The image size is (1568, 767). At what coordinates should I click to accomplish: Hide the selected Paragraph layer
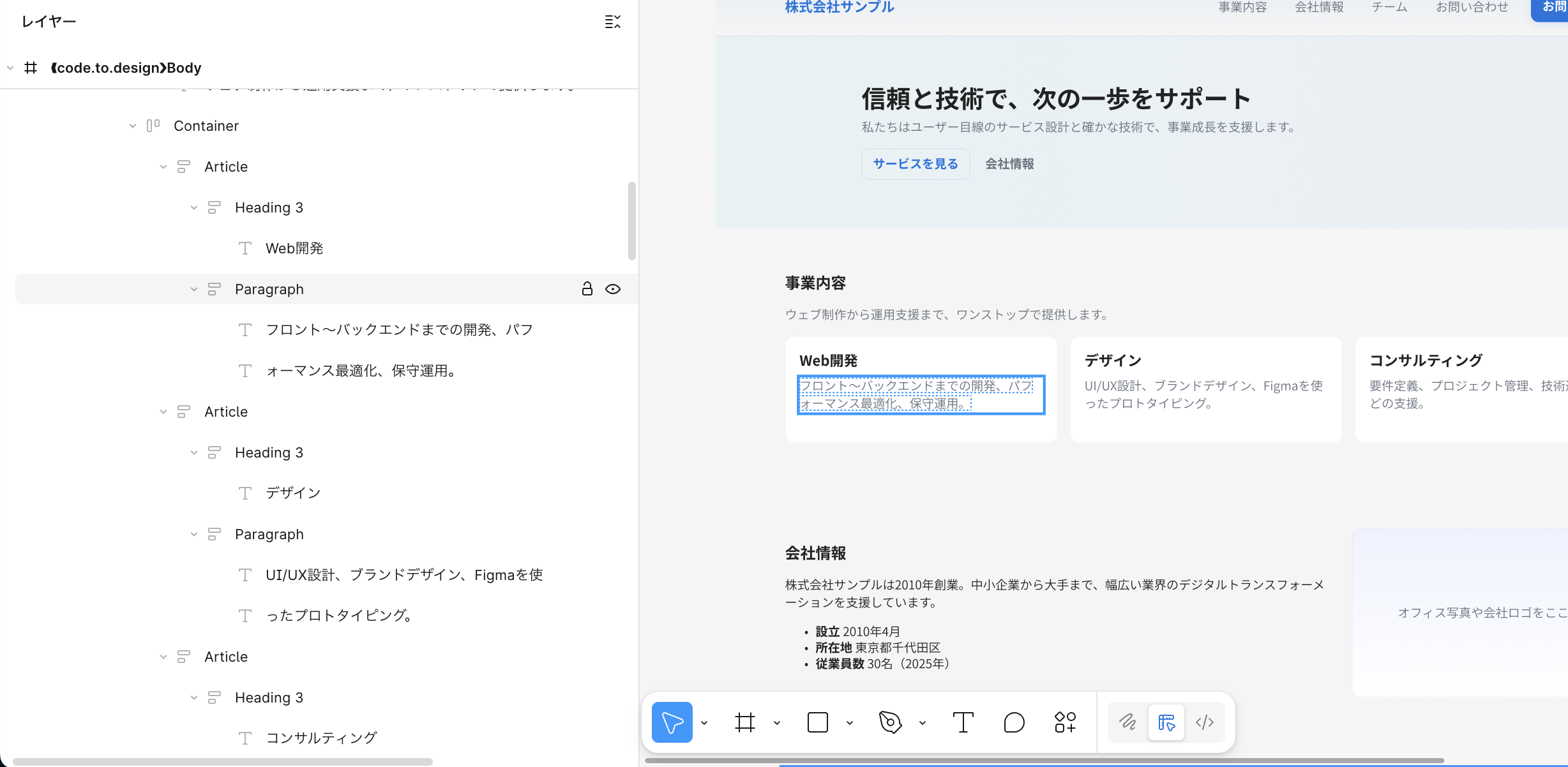click(x=613, y=289)
